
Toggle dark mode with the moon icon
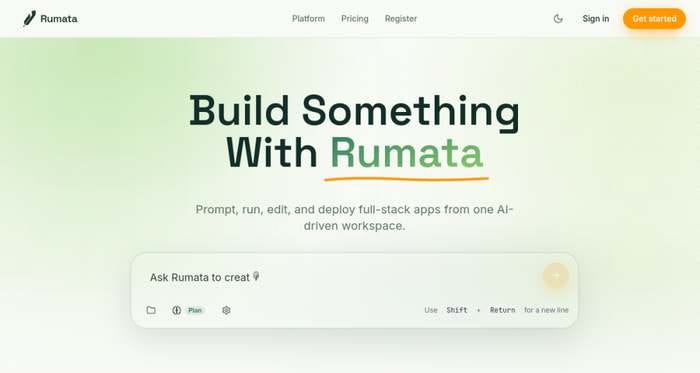point(558,19)
